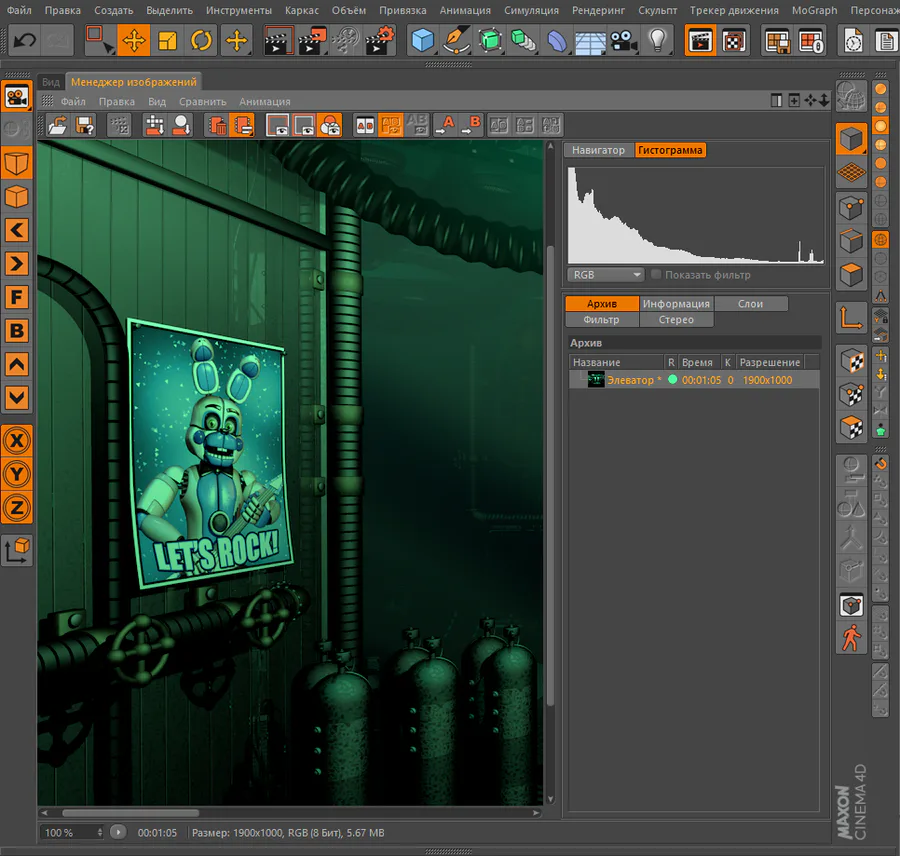This screenshot has width=900, height=856.
Task: Click the Undo arrow icon
Action: tap(25, 41)
